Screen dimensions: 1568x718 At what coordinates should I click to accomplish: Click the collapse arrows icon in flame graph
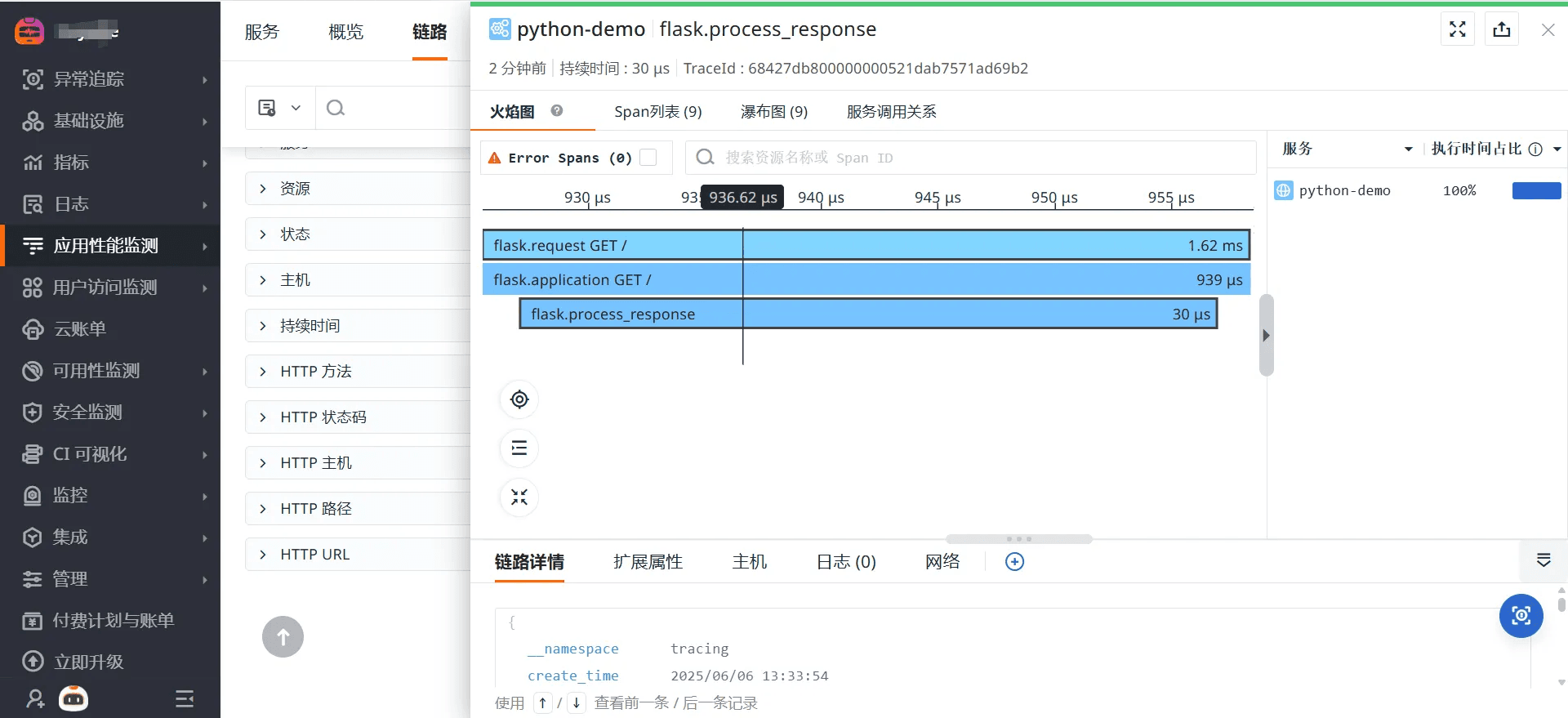click(519, 497)
